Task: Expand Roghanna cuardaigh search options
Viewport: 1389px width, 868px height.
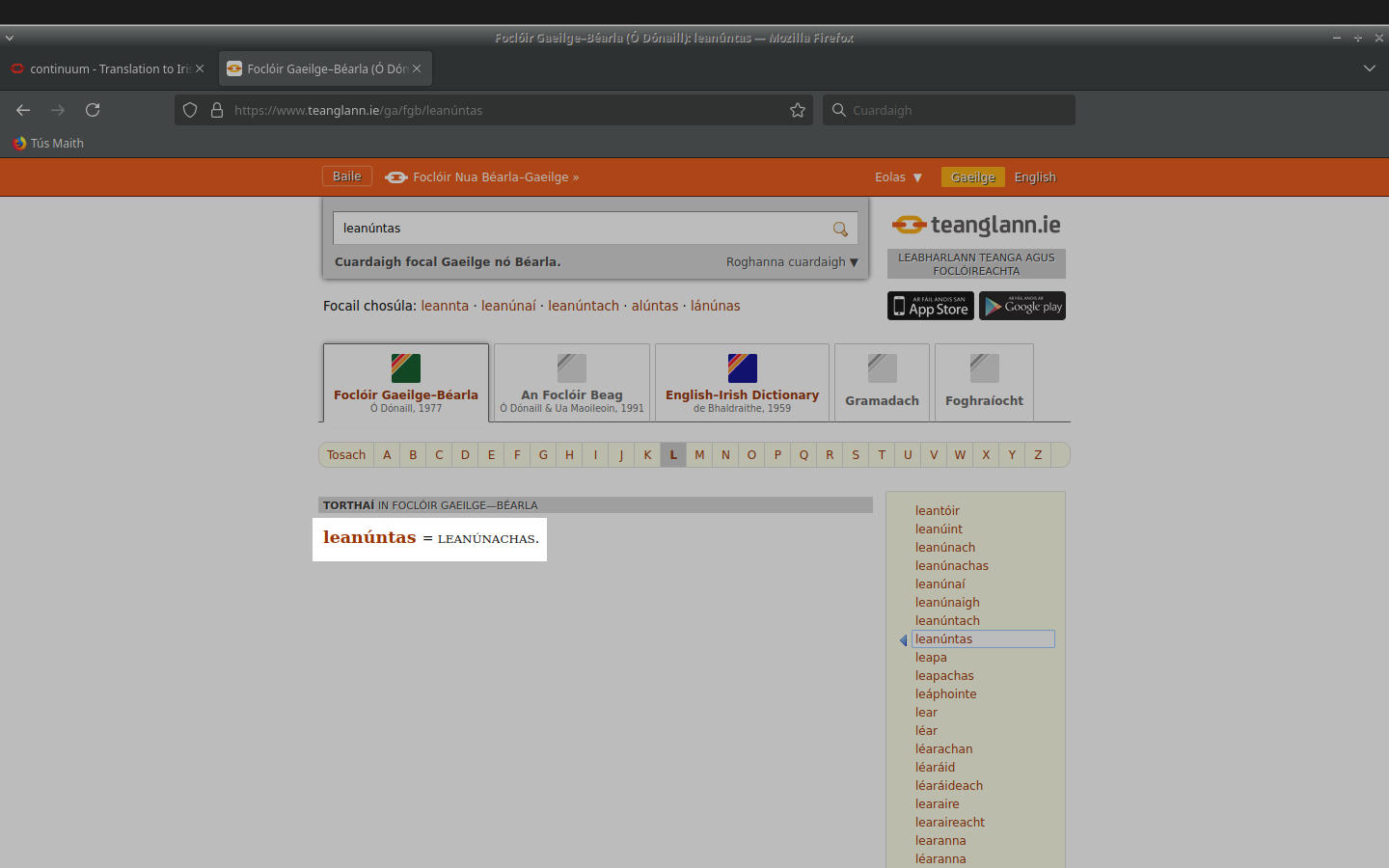Action: pyautogui.click(x=792, y=262)
